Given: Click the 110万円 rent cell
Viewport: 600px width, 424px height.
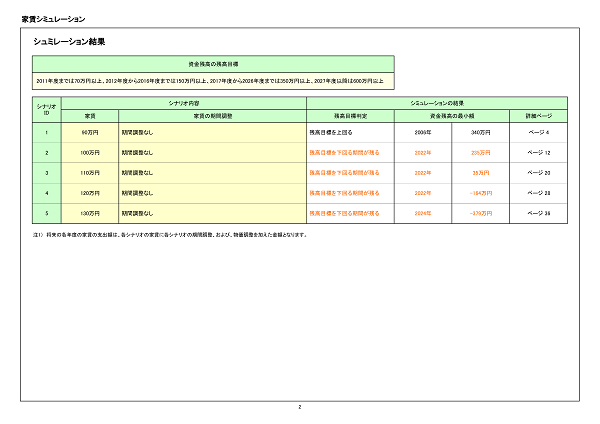Looking at the screenshot, I should 89,172.
